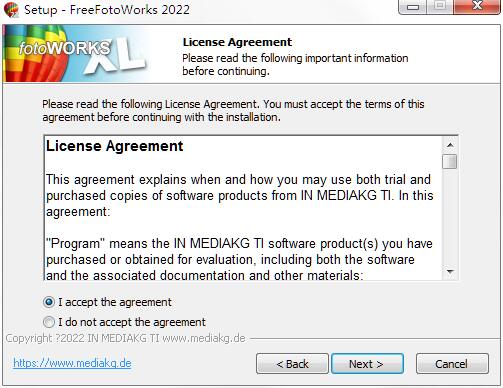Go back with the '< Back' button
Viewport: 503px width, 388px height.
tap(292, 364)
